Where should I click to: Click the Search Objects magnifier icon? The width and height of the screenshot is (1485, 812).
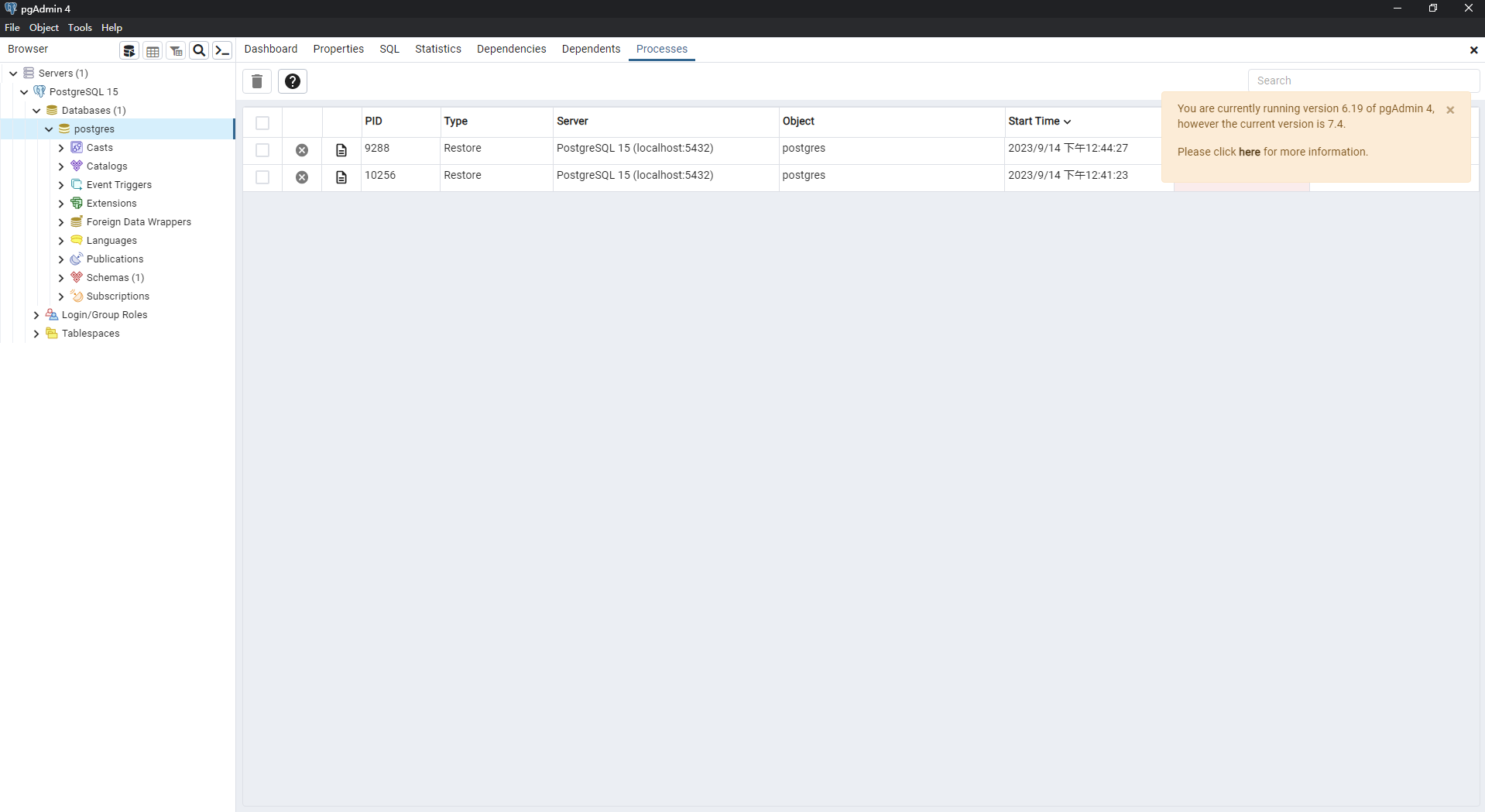199,51
